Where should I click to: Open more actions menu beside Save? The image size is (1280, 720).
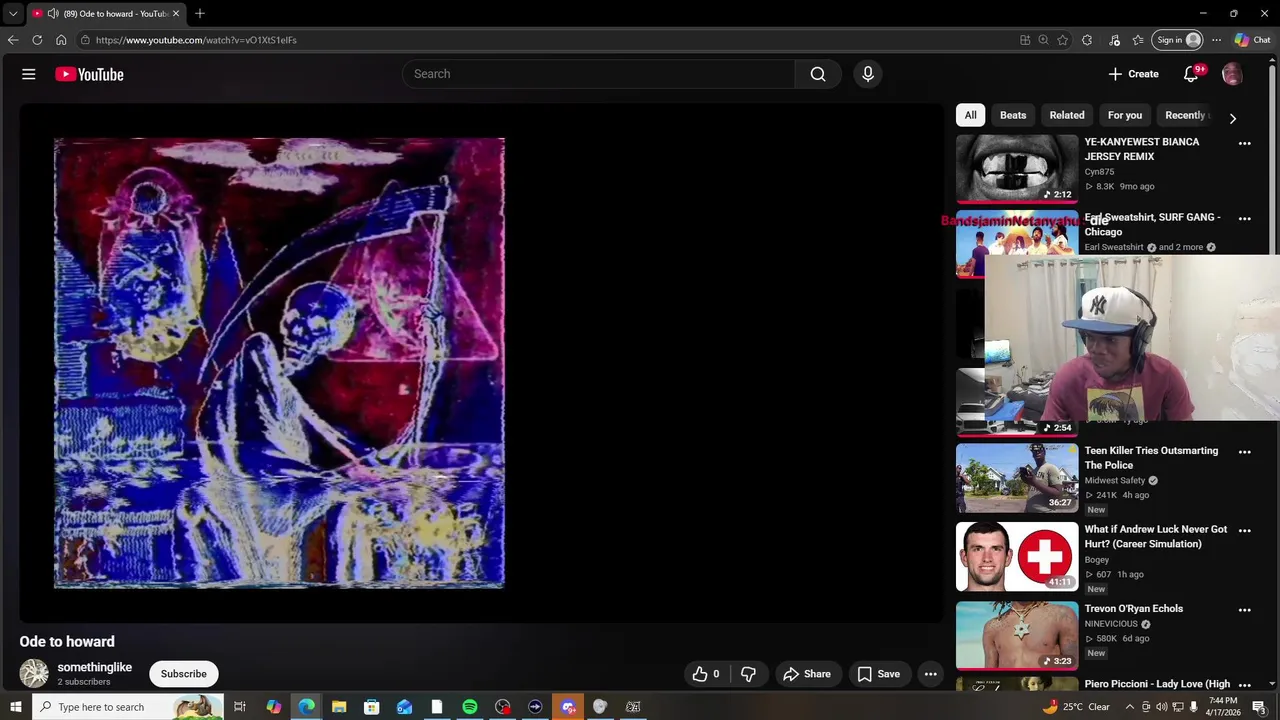click(931, 674)
